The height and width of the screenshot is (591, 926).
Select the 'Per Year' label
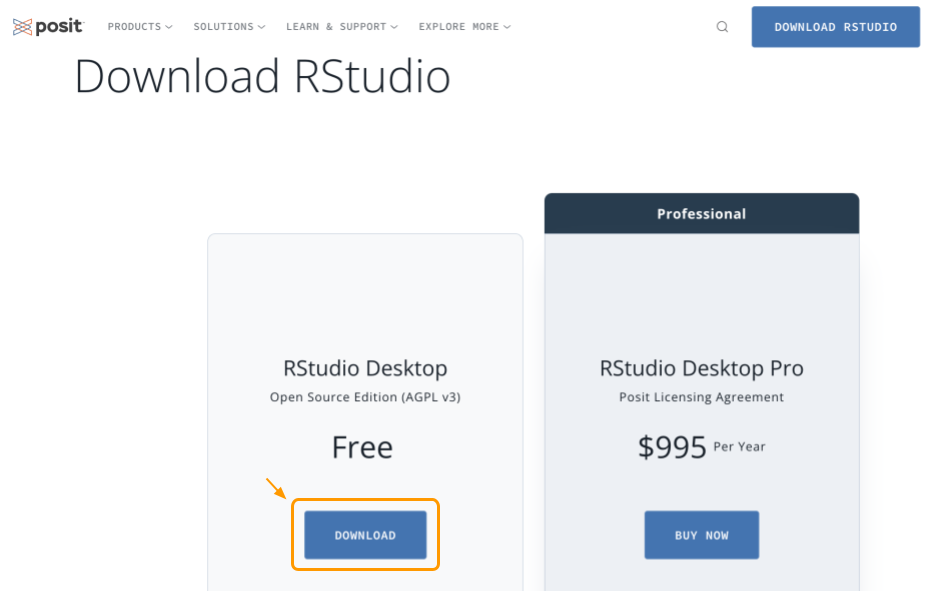[x=739, y=446]
